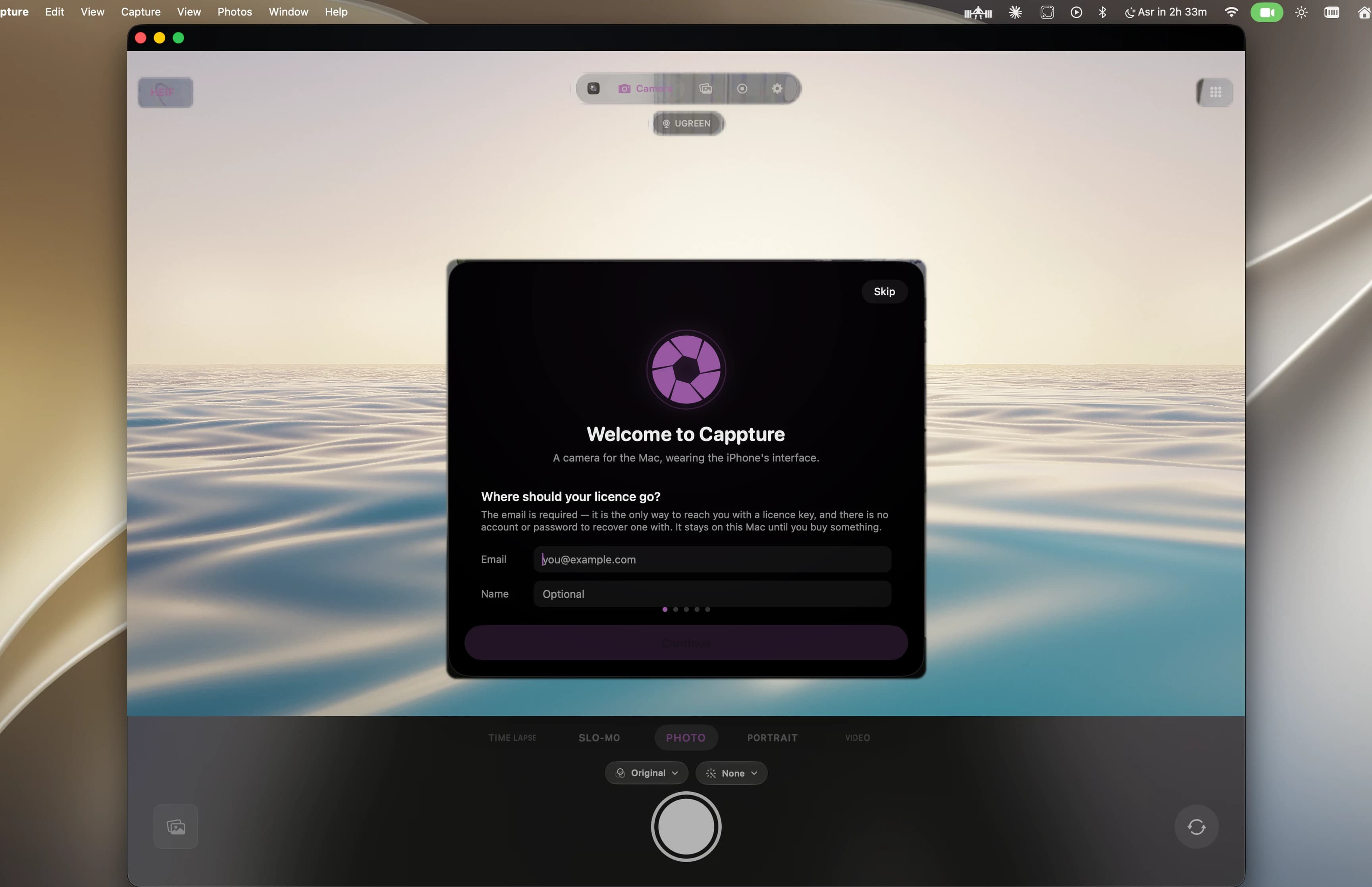This screenshot has height=887, width=1372.
Task: Skip the welcome onboarding
Action: click(884, 291)
